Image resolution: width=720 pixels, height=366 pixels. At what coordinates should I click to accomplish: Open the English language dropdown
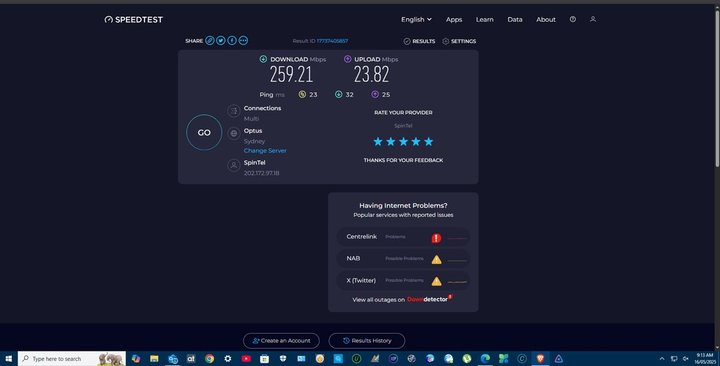pyautogui.click(x=416, y=19)
